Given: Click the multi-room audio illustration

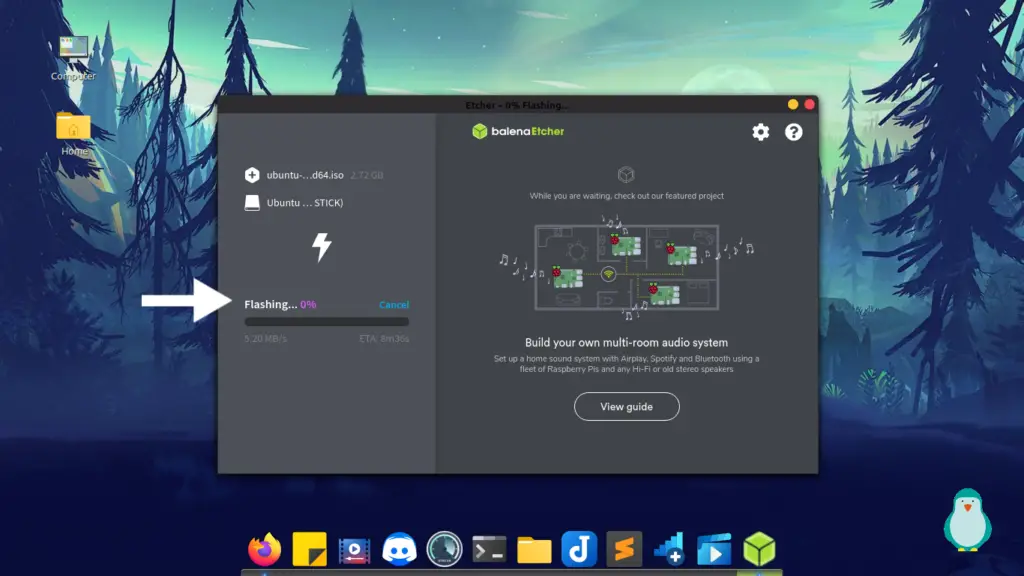Looking at the screenshot, I should coord(626,268).
